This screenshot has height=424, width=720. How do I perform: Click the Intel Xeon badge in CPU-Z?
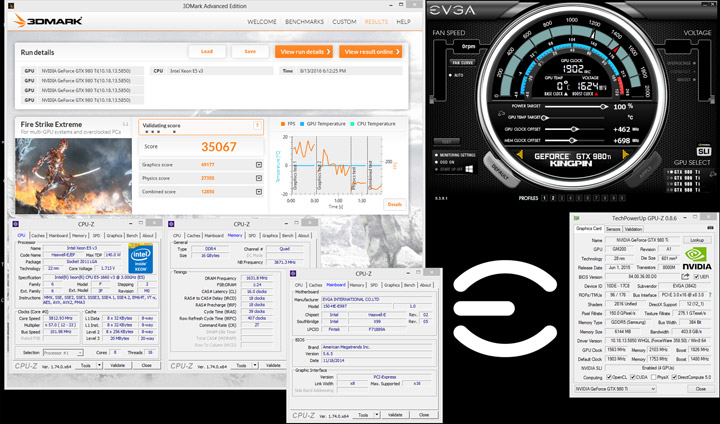click(141, 258)
